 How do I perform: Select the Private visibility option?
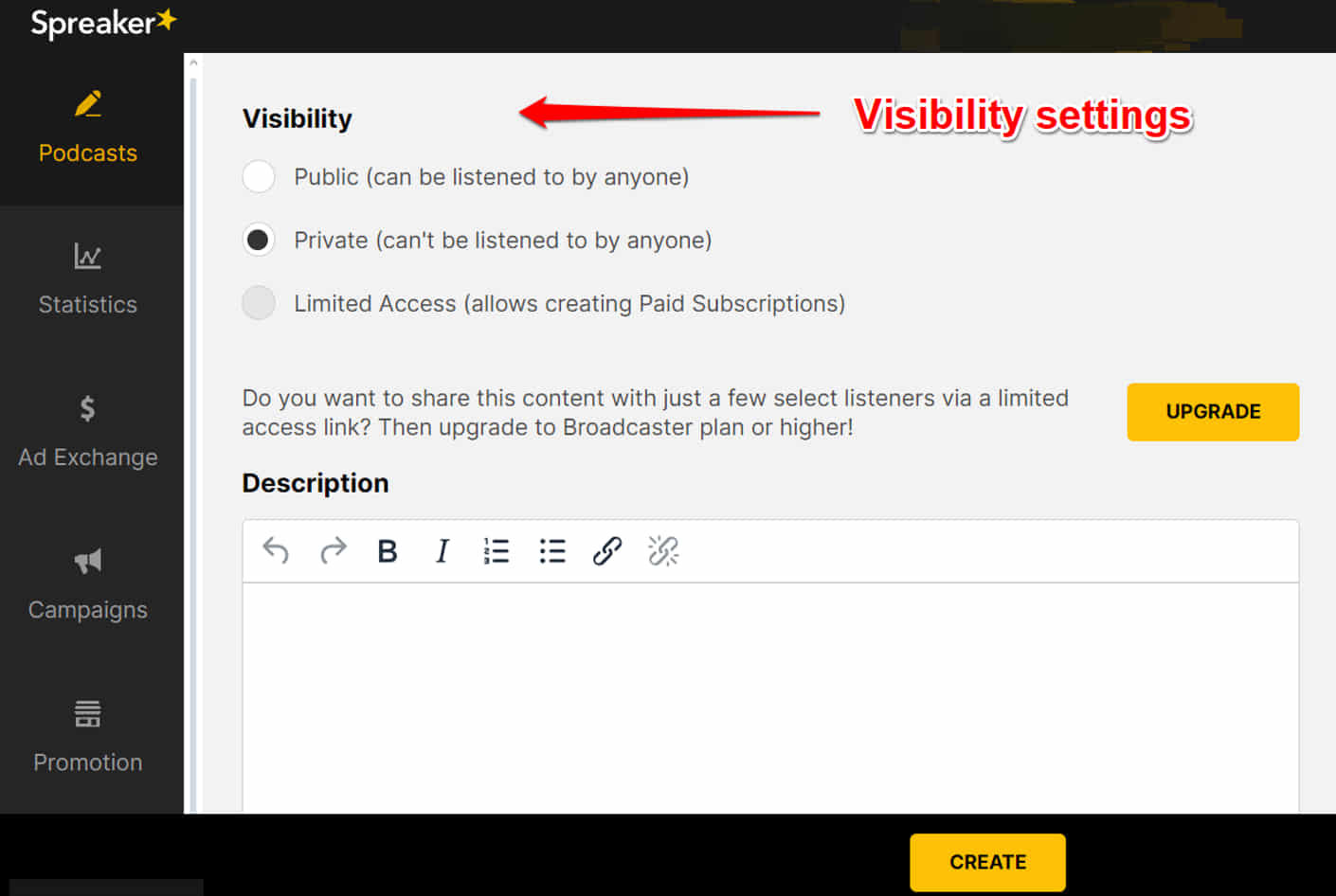point(259,240)
